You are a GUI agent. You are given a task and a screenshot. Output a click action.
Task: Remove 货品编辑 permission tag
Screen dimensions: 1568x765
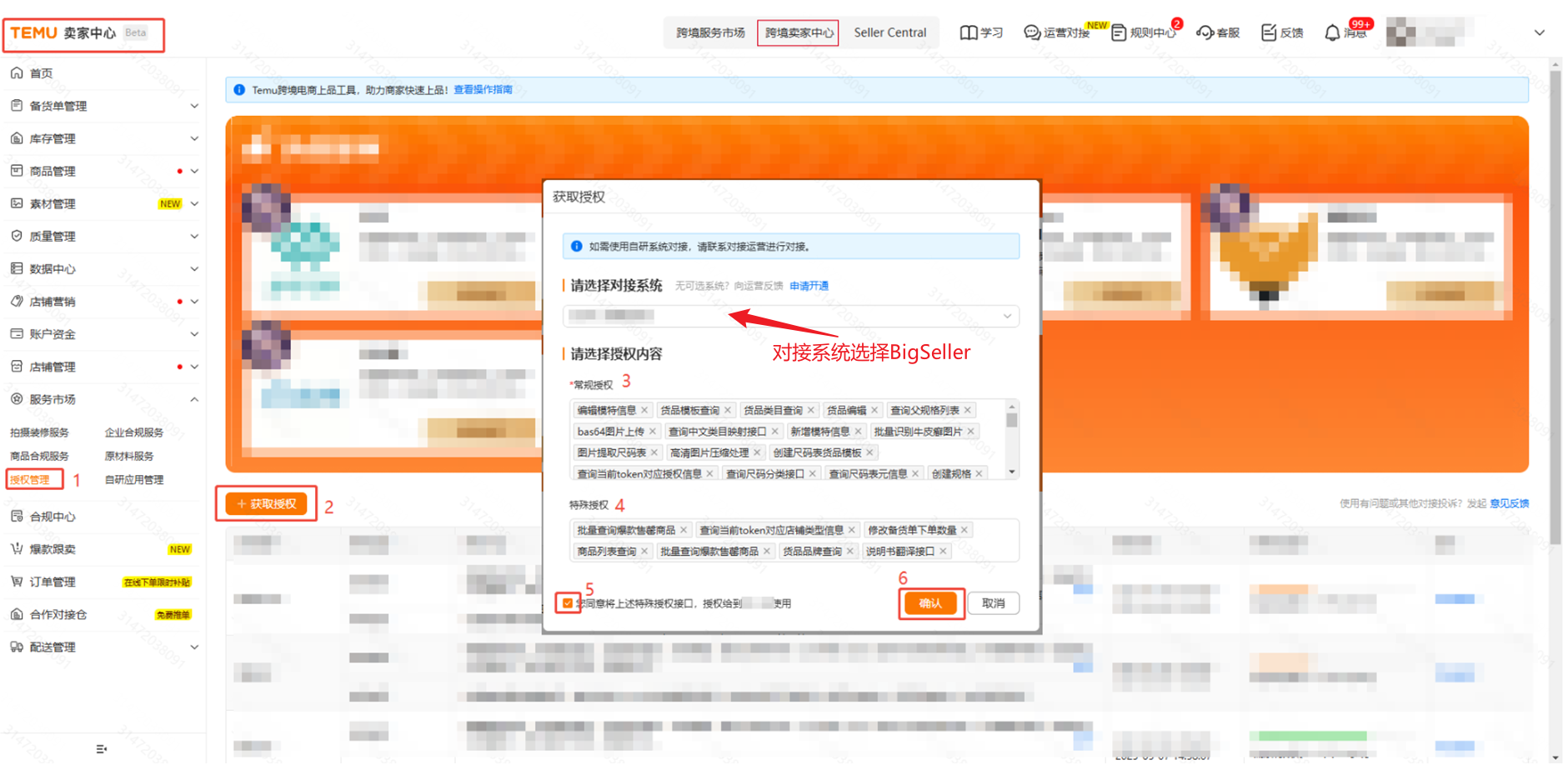tap(874, 410)
